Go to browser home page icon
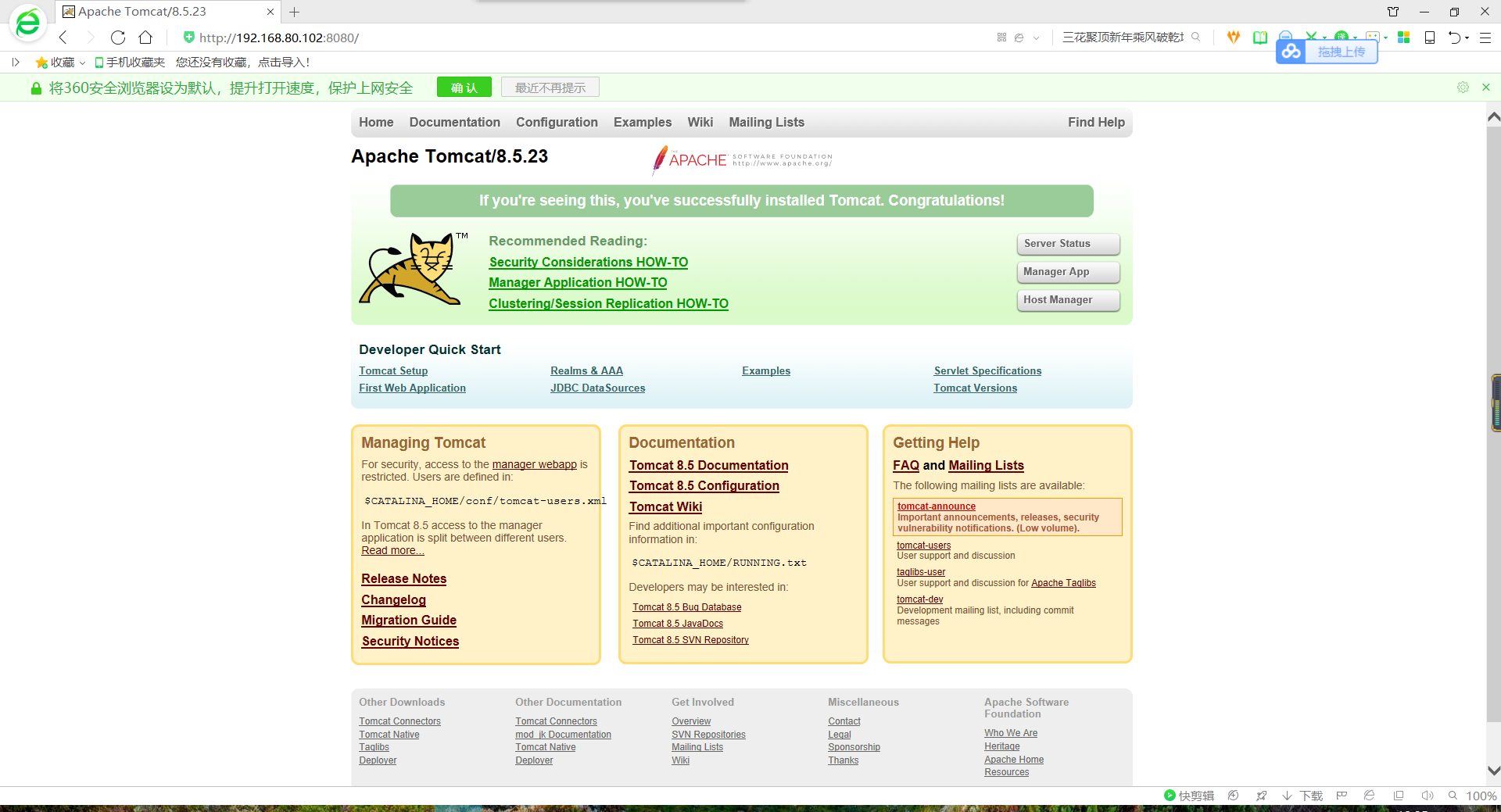The height and width of the screenshot is (812, 1501). pyautogui.click(x=145, y=38)
